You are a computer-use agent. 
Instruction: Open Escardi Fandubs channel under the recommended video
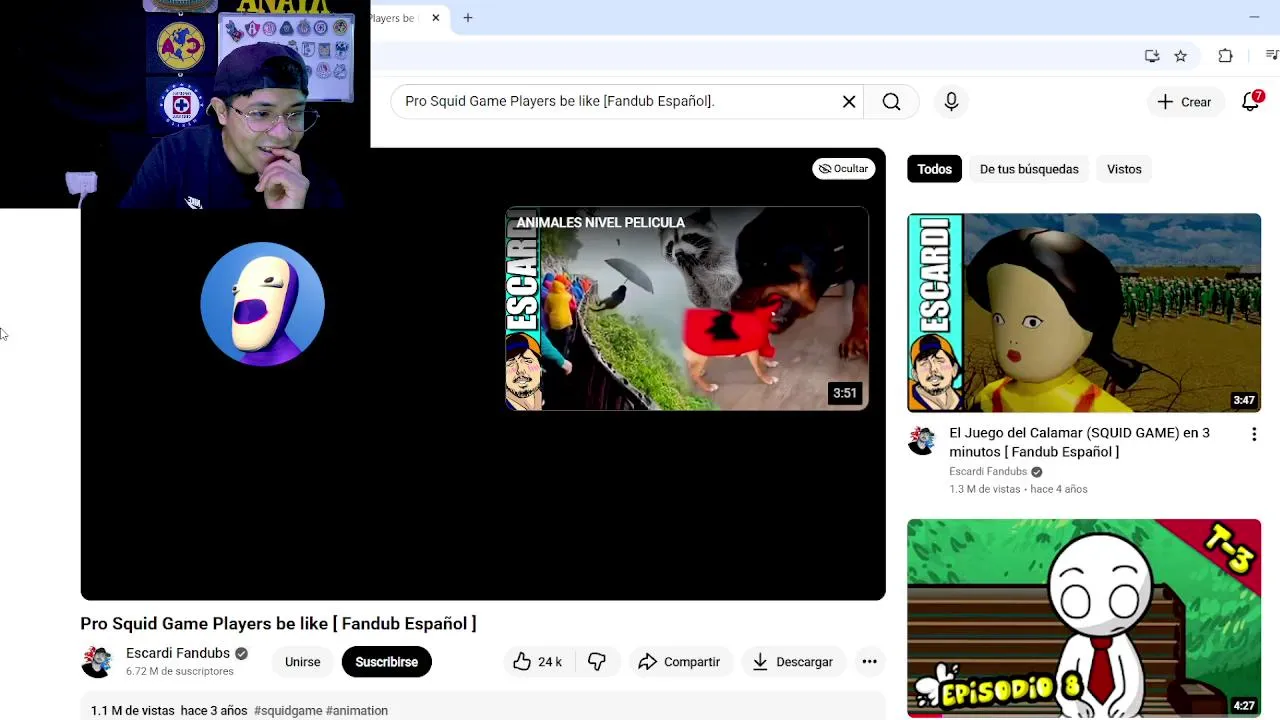click(x=988, y=472)
